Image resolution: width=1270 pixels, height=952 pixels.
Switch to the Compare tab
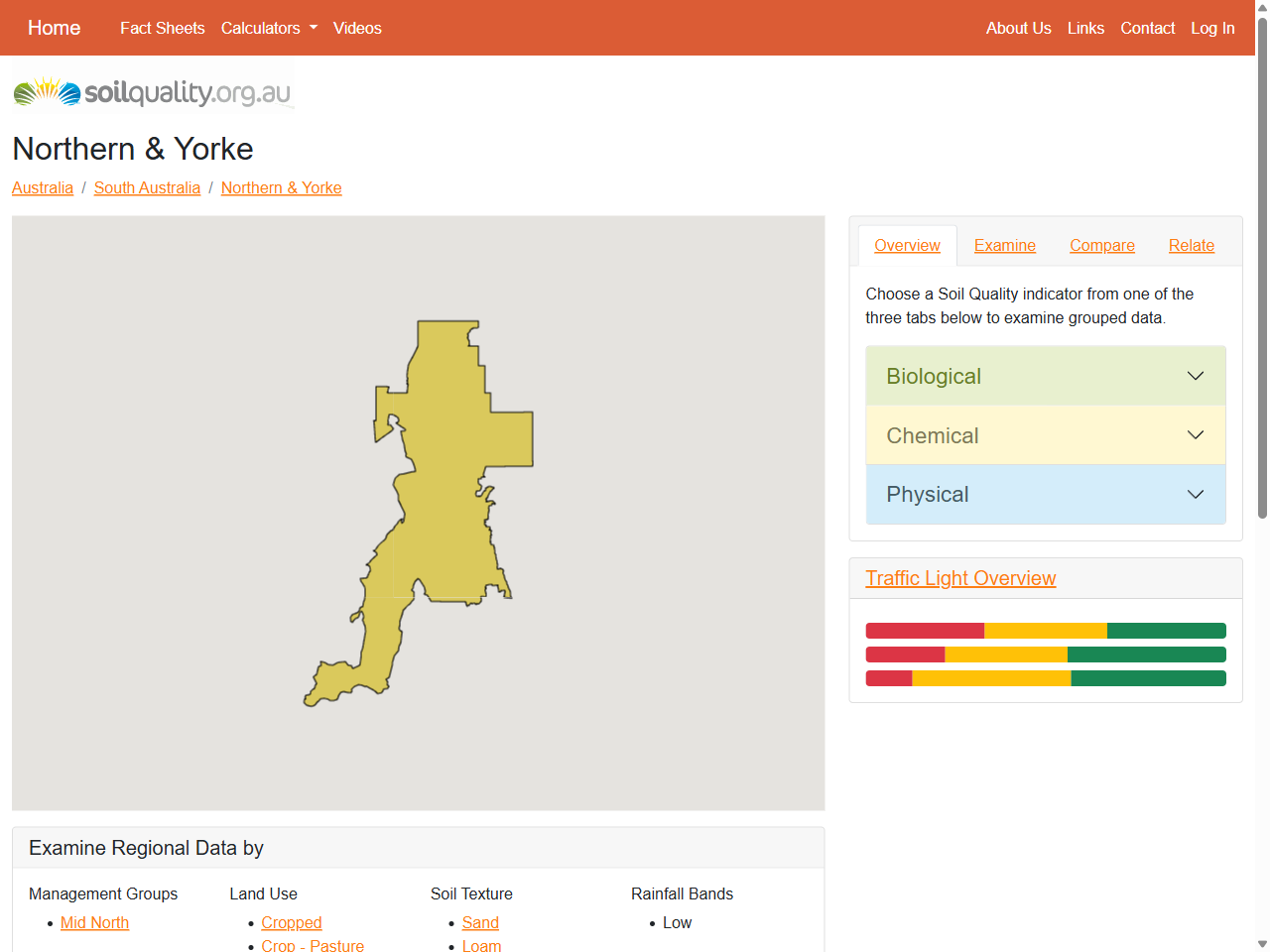pyautogui.click(x=1101, y=246)
